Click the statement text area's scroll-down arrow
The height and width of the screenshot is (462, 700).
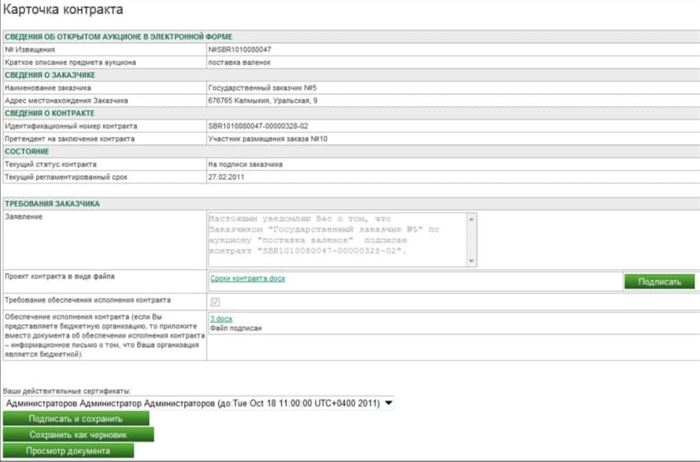pos(471,261)
